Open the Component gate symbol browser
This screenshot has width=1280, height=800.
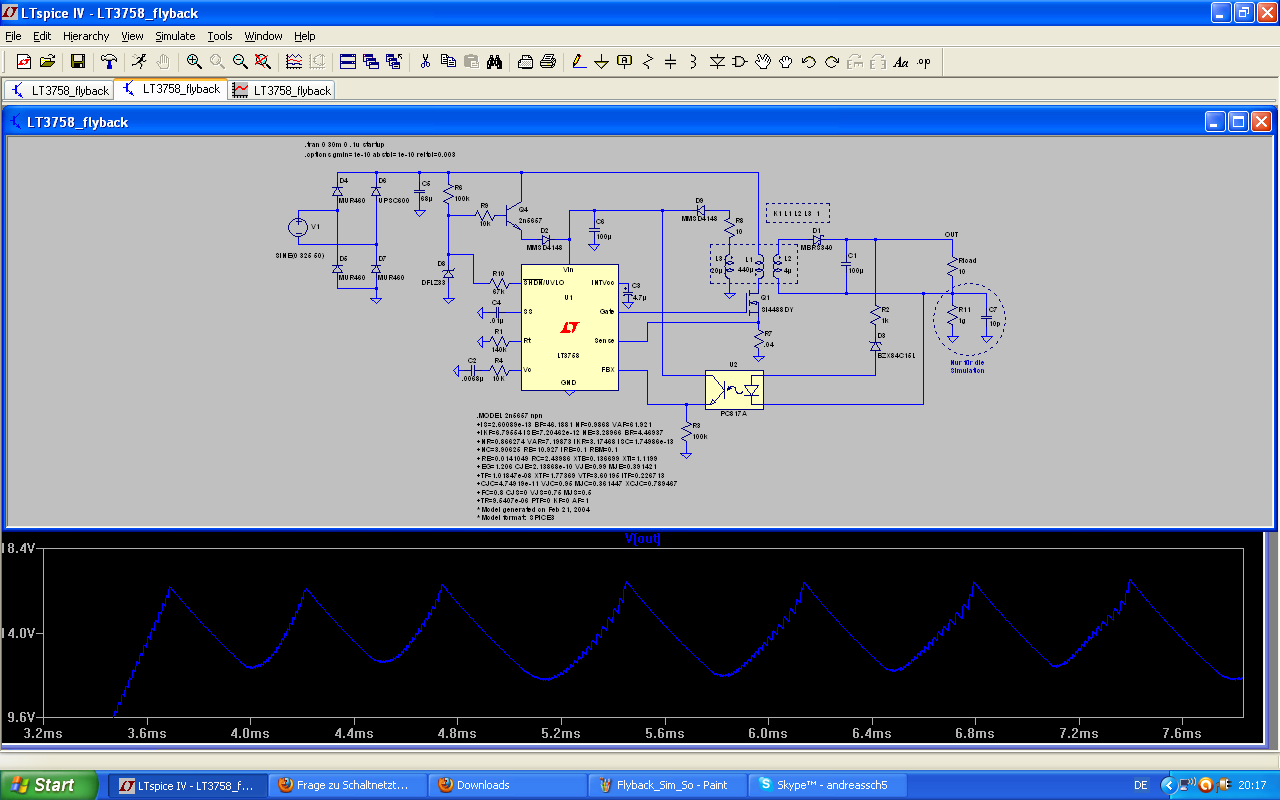[x=740, y=62]
